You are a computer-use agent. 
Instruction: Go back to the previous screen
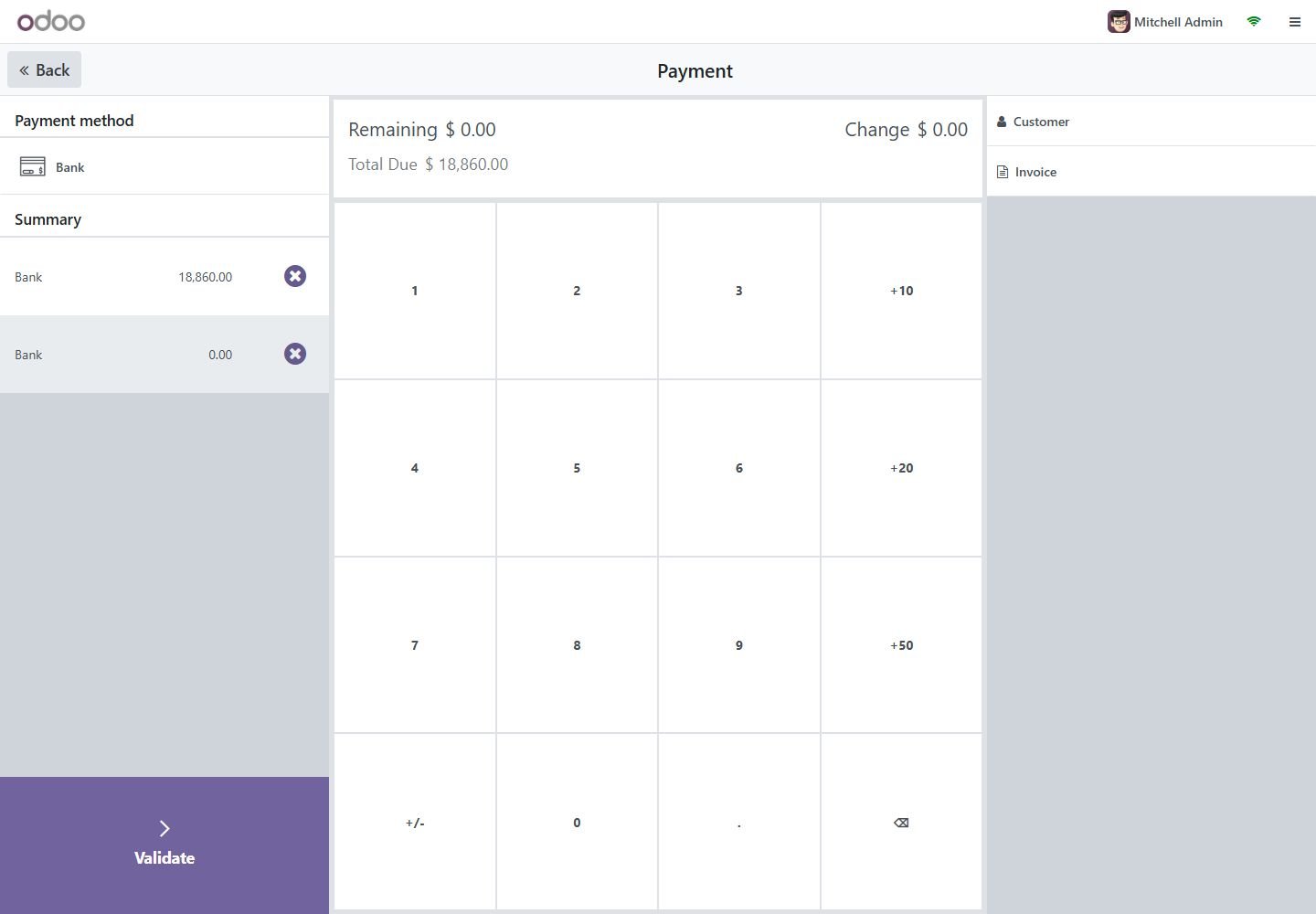click(x=45, y=70)
